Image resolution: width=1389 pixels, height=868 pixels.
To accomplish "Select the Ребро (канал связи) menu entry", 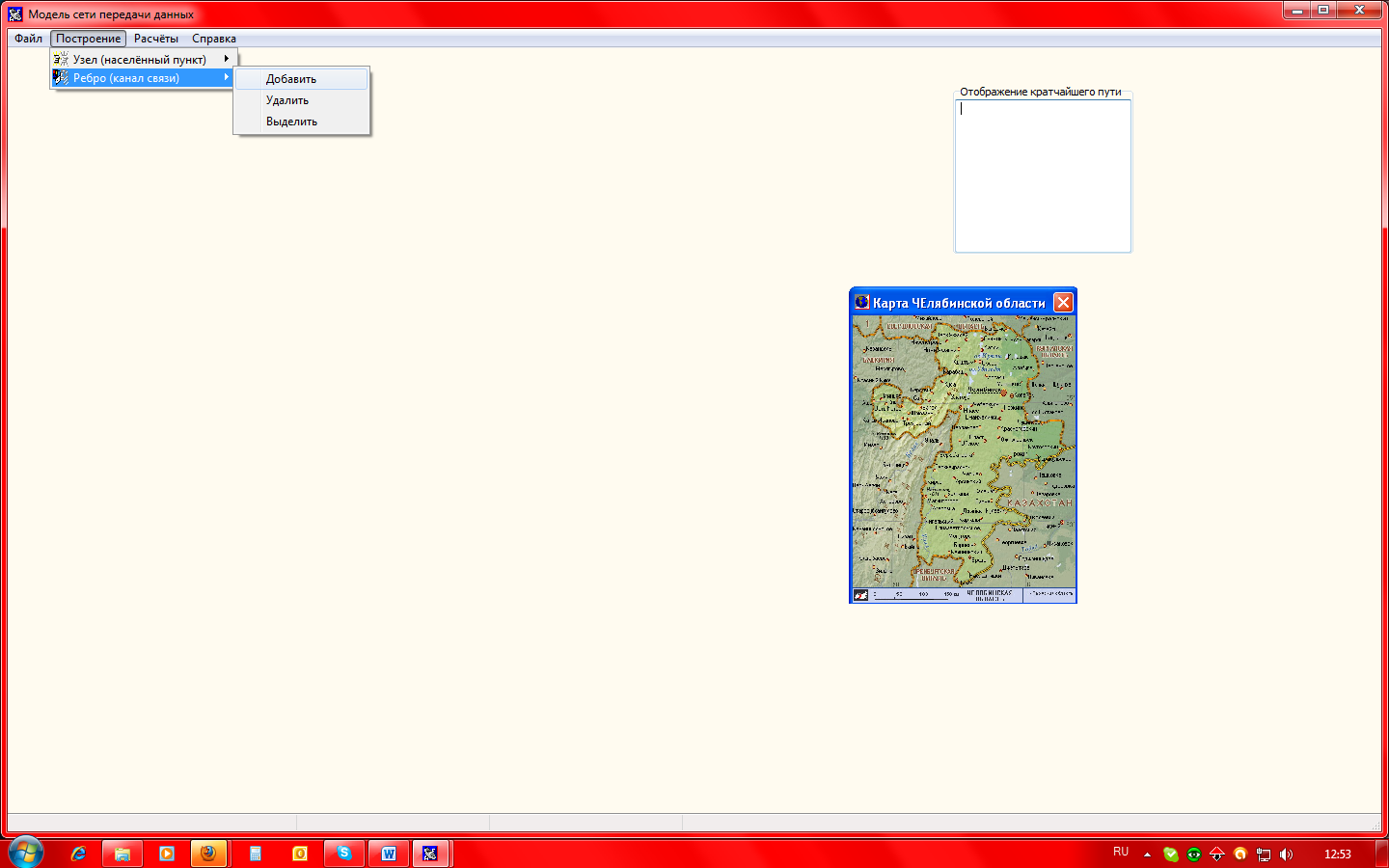I will click(144, 78).
